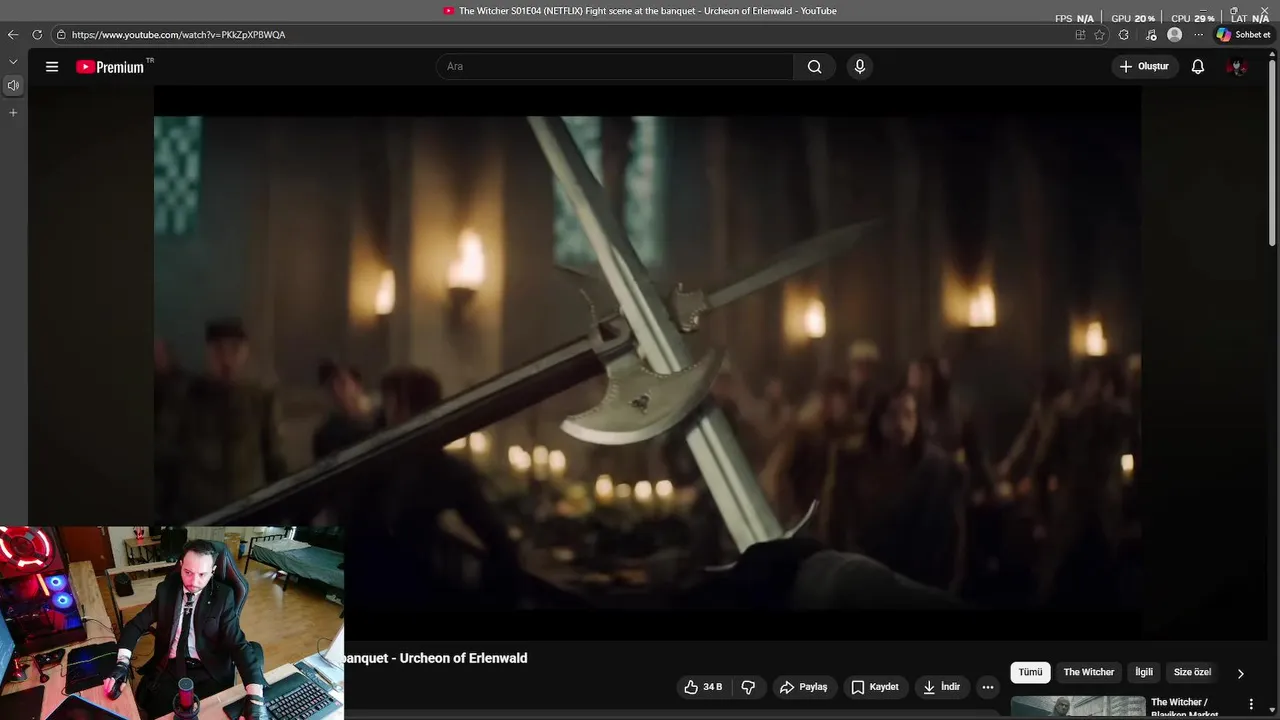Click scrollbar down arrow
The width and height of the screenshot is (1280, 720).
pyautogui.click(x=1272, y=712)
